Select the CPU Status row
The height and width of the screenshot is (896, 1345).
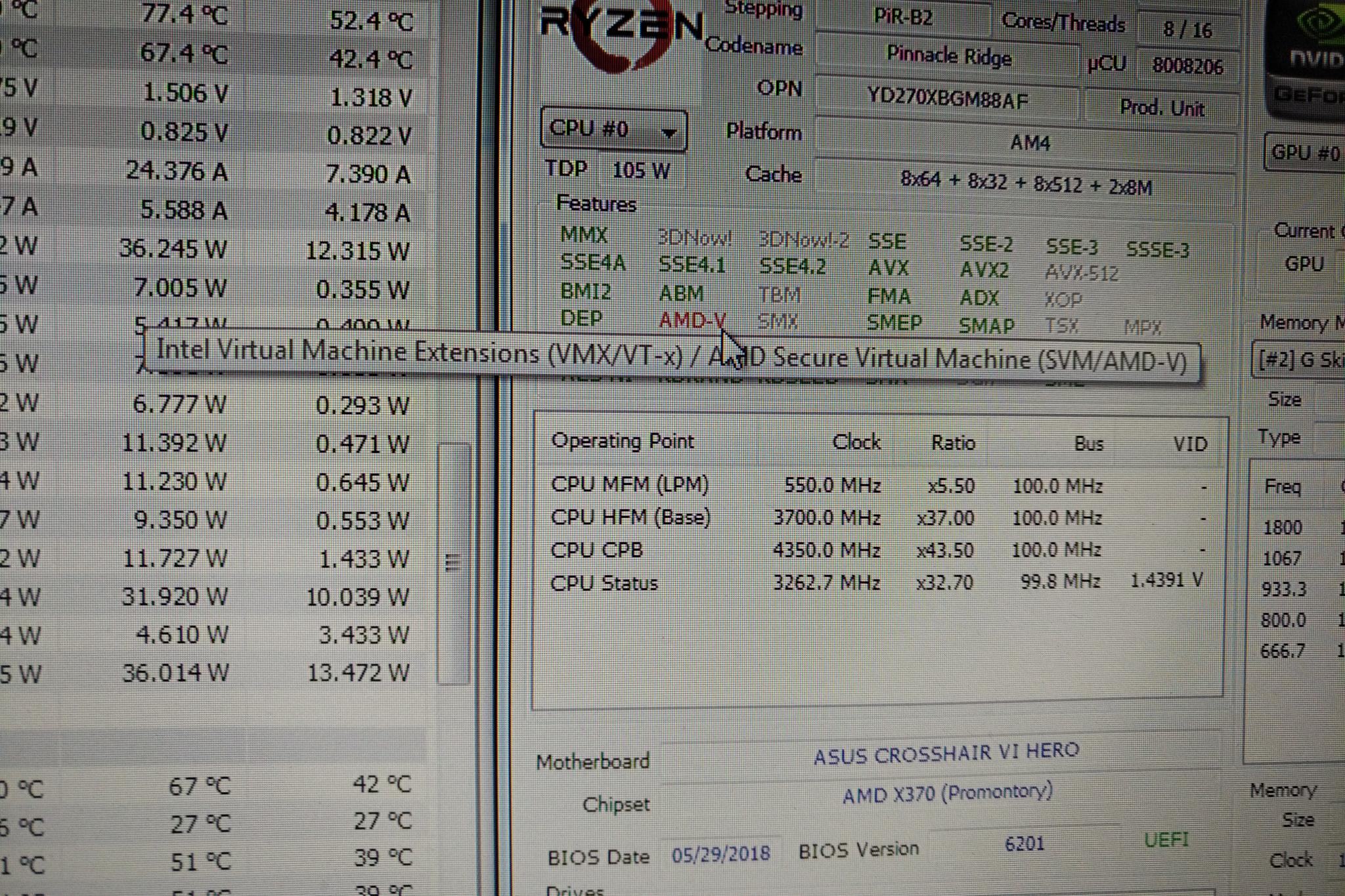pos(879,582)
